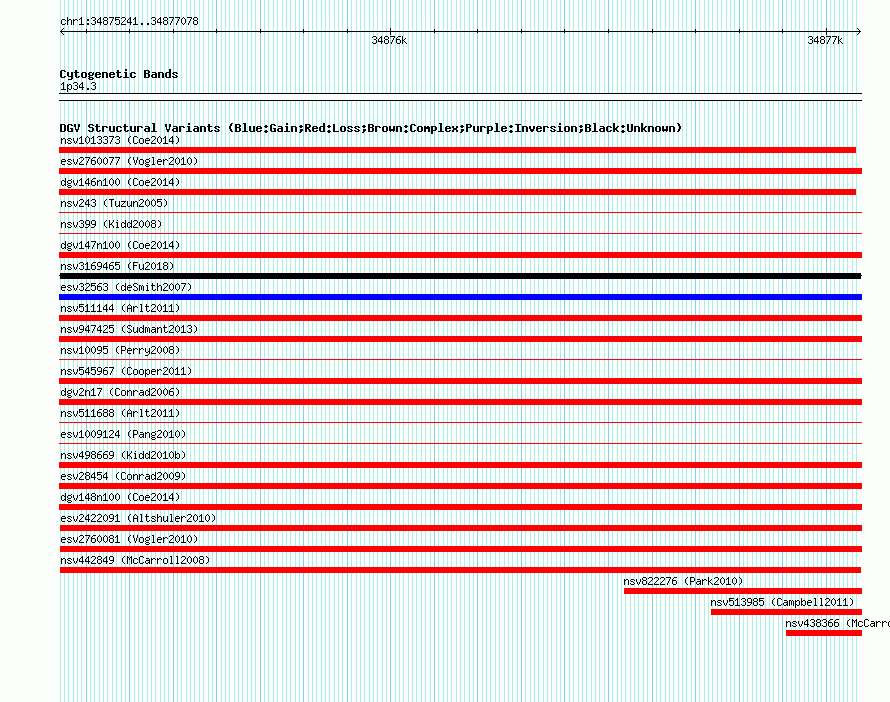Click the esv2422091 (Altshuler2010) label

coord(138,518)
